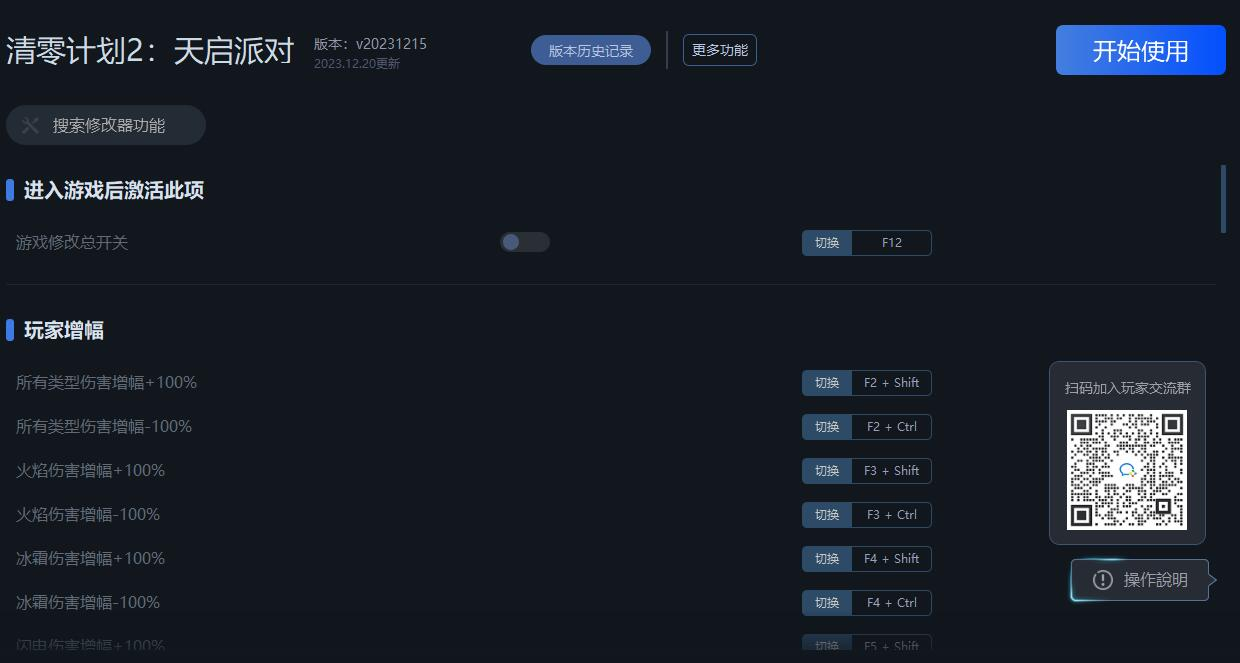Screen dimensions: 1240x663
Task: Click the arrow right of 操作說明
Action: point(1213,580)
